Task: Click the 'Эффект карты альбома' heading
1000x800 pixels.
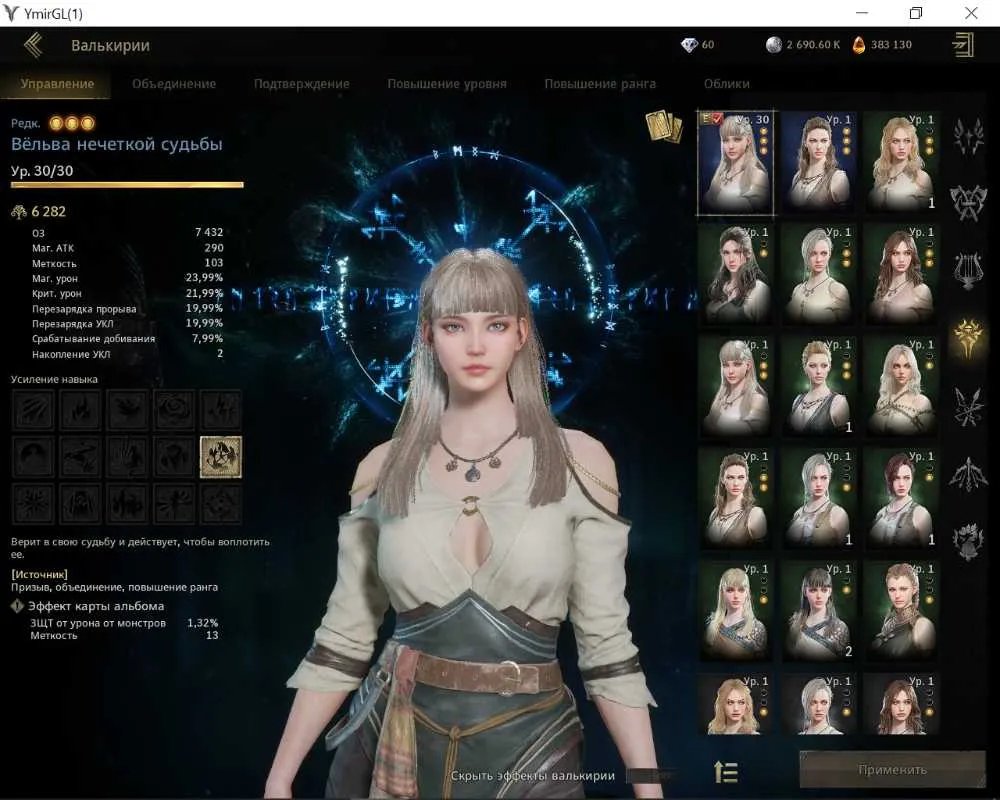Action: [x=96, y=606]
